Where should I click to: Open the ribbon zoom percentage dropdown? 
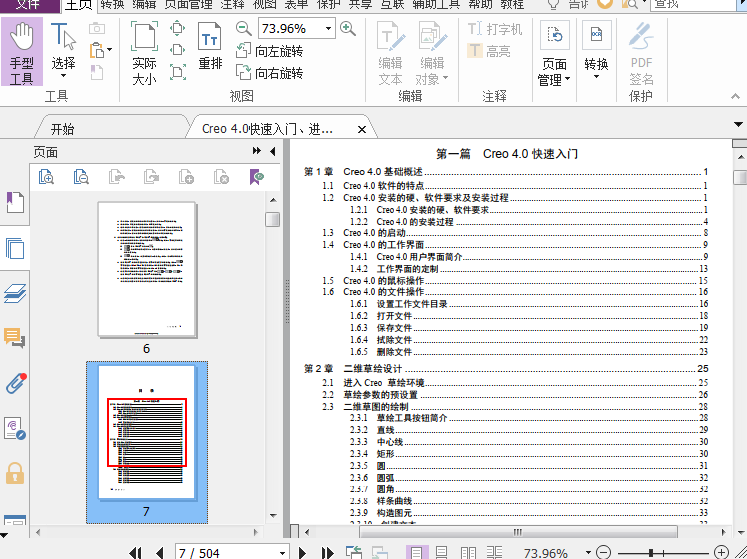click(328, 29)
